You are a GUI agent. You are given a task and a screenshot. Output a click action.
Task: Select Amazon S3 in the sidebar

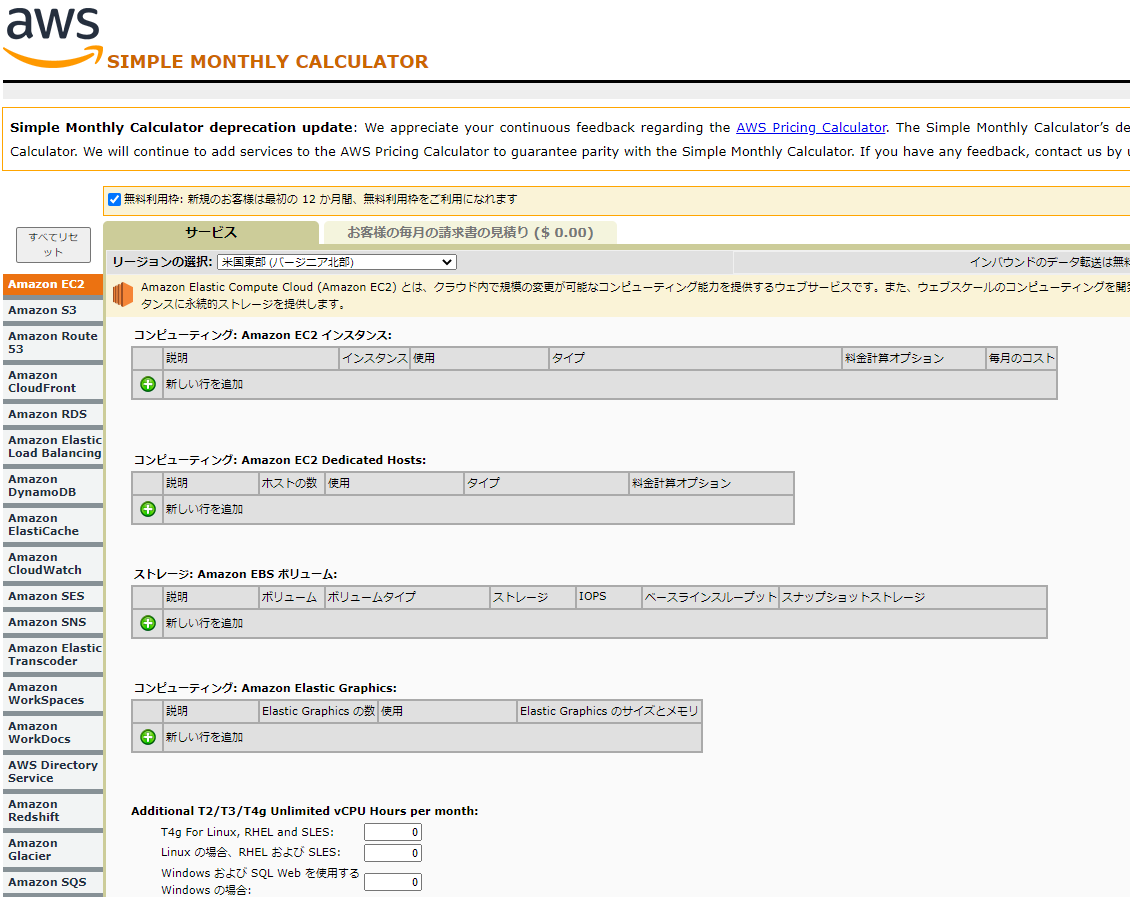[53, 311]
